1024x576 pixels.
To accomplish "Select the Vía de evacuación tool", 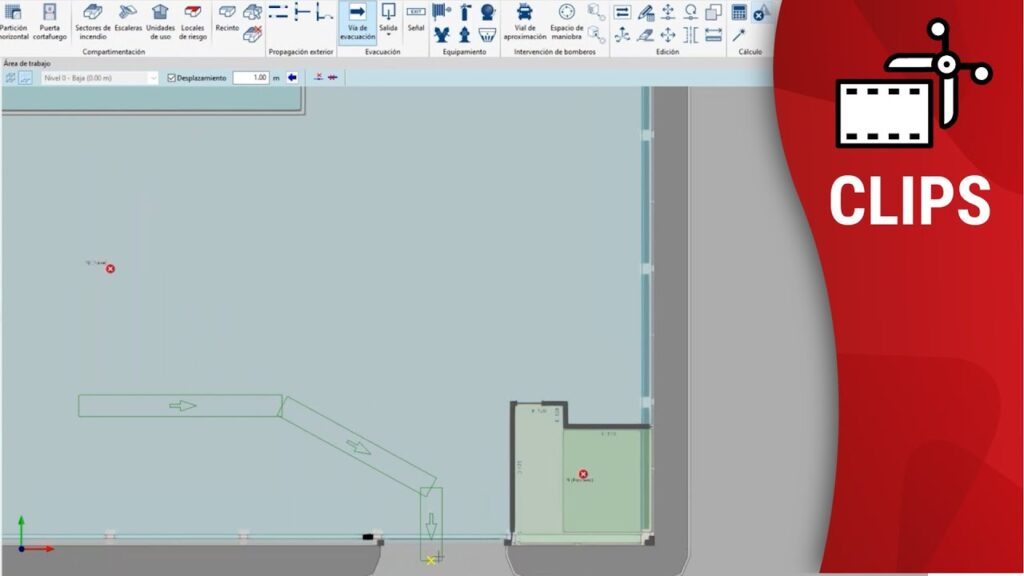I will (x=357, y=21).
